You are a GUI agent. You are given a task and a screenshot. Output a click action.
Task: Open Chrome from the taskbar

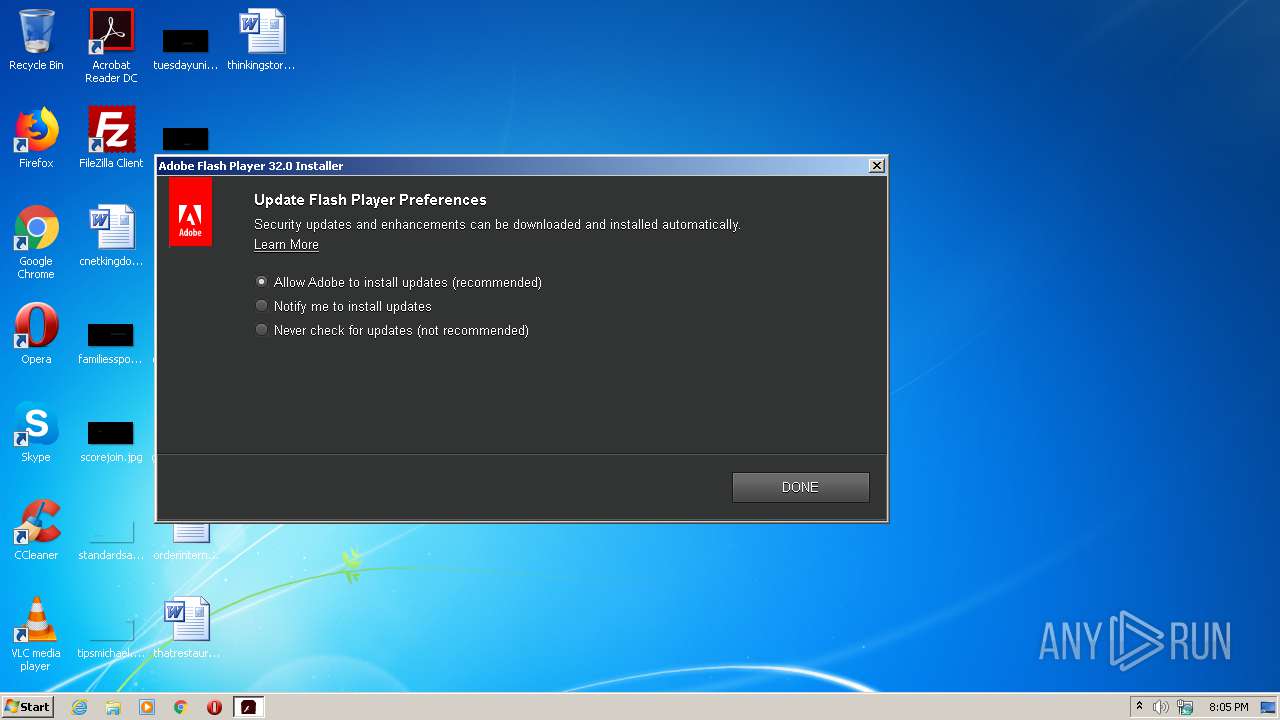click(x=181, y=707)
